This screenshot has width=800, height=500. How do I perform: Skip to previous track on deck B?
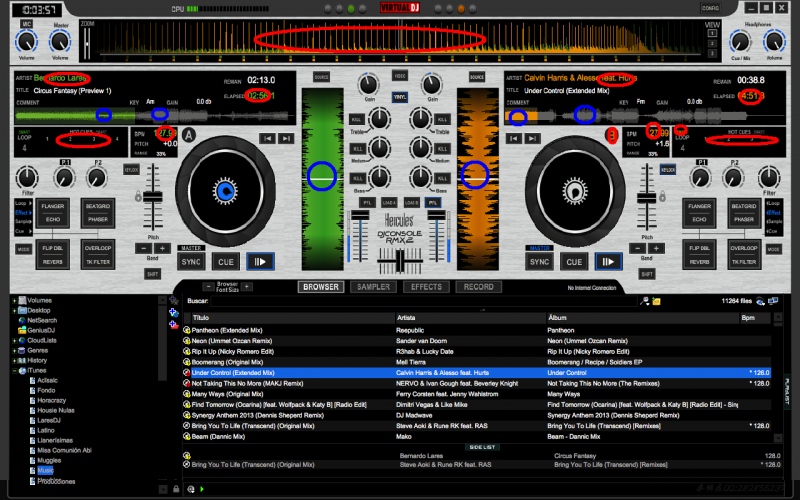click(513, 138)
